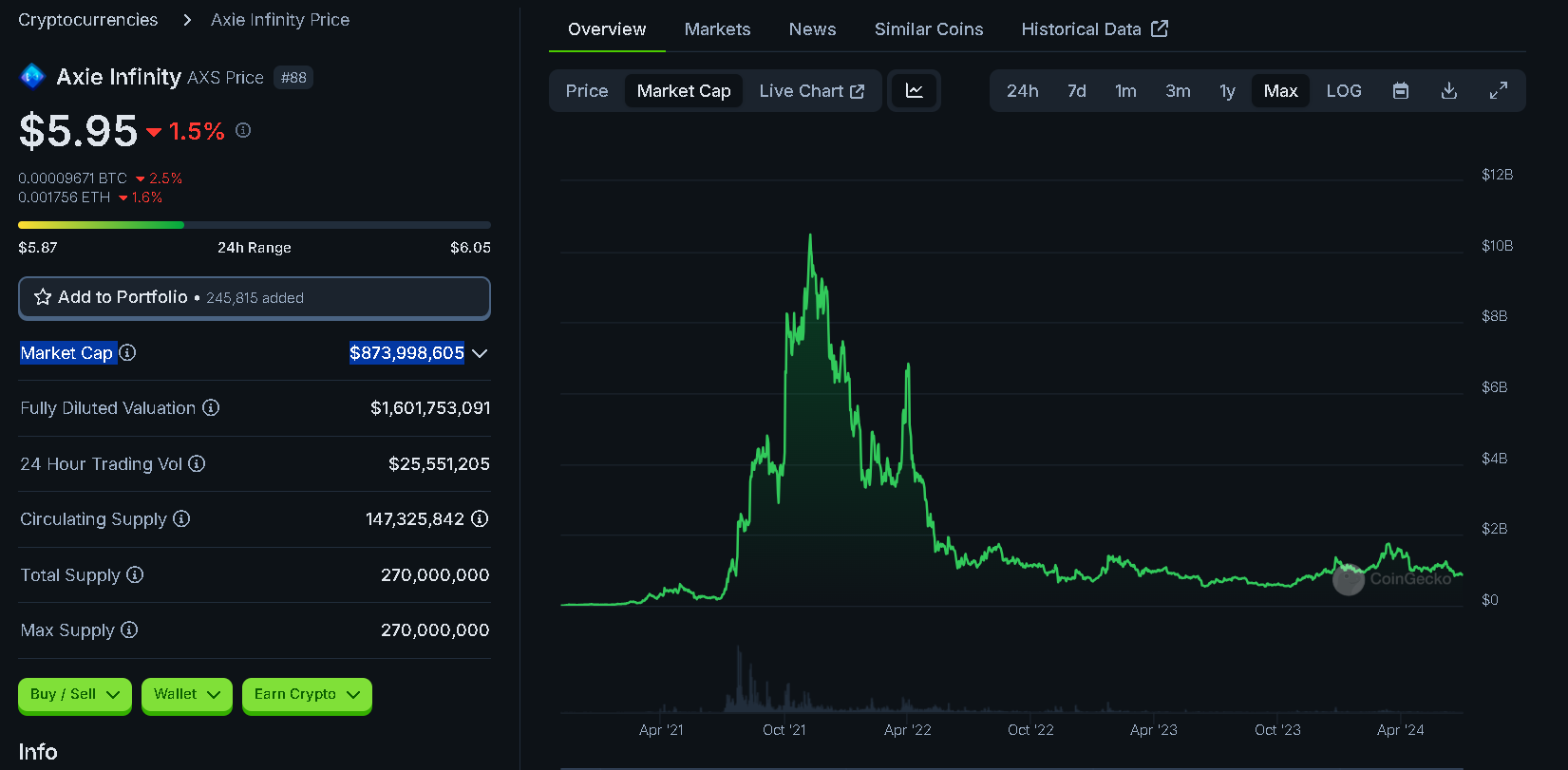Select the 24h time range
This screenshot has width=1568, height=770.
pyautogui.click(x=1022, y=91)
